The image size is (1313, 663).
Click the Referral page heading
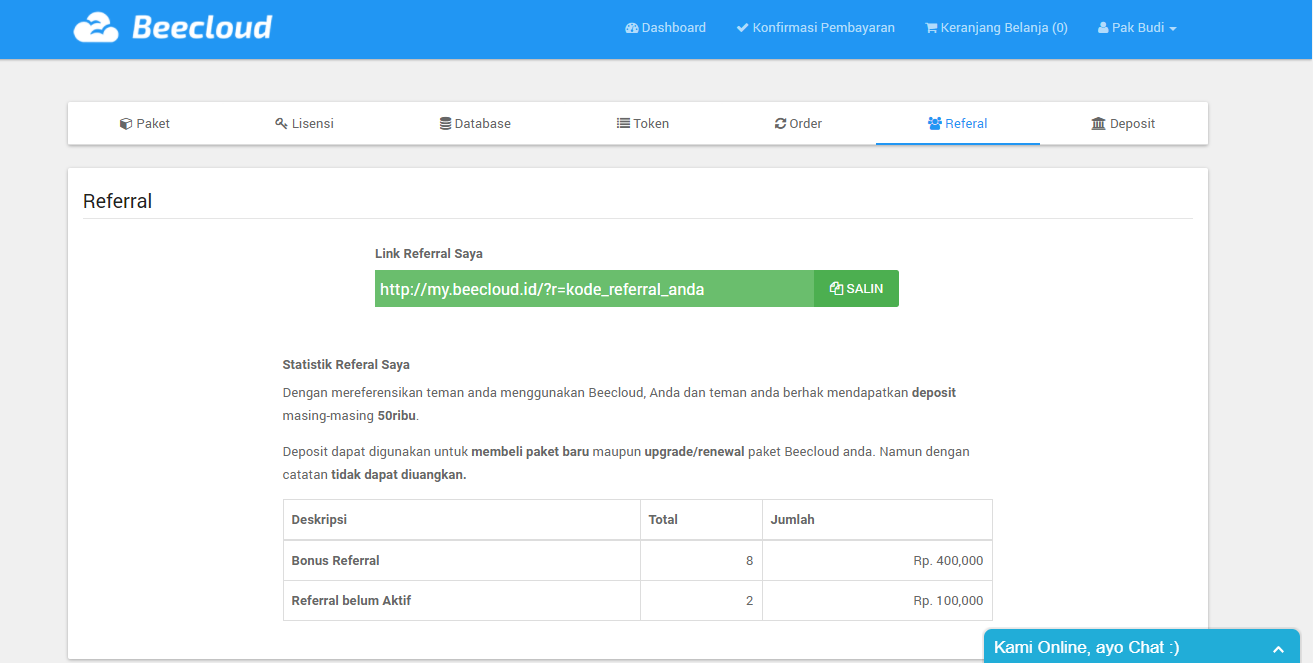(117, 201)
